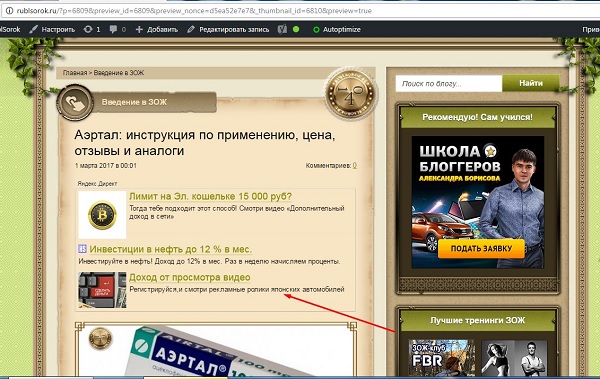Click the Введение в ЗОЖ breadcrumb link
The image size is (600, 379).
119,73
